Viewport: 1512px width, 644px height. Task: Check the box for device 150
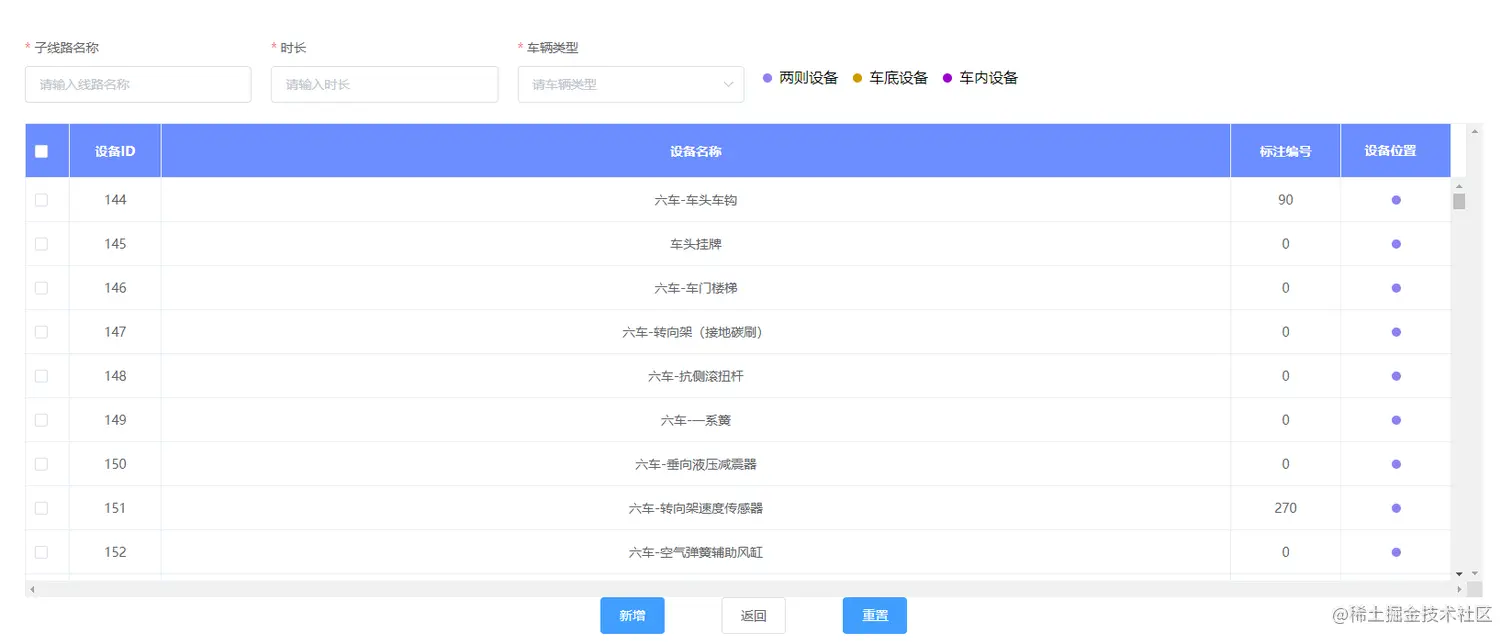[x=41, y=464]
